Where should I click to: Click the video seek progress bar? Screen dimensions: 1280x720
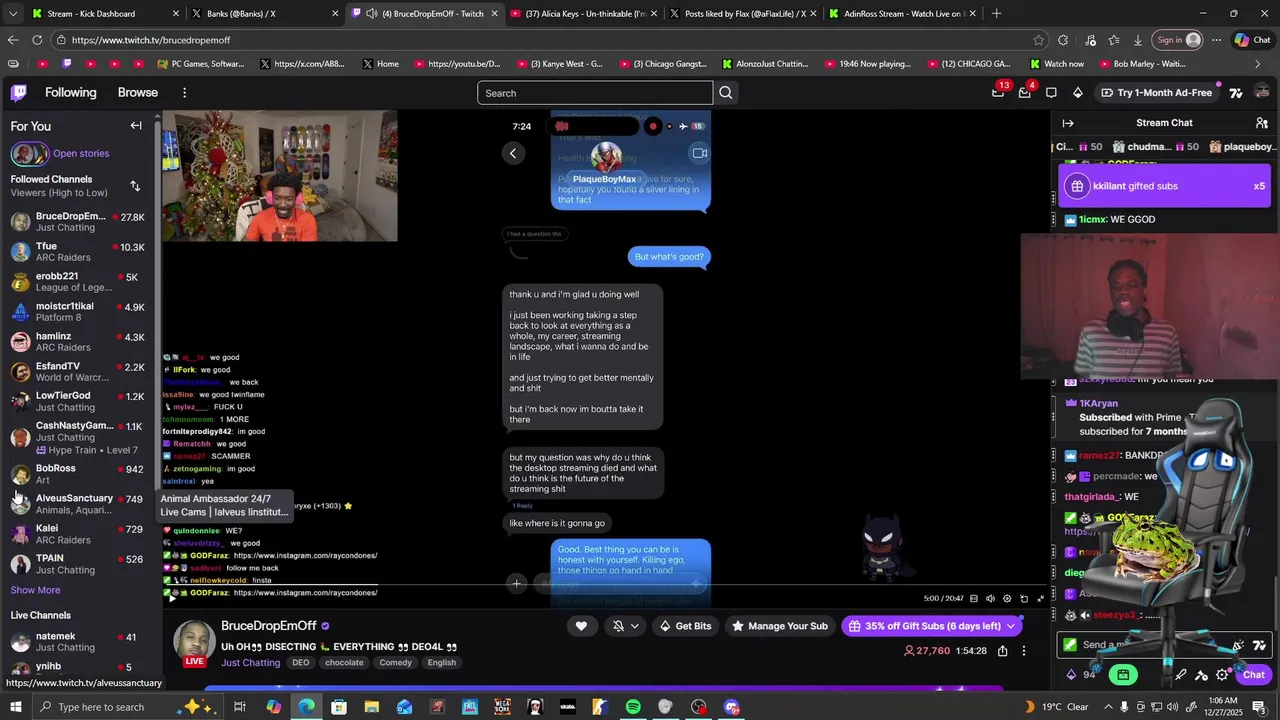click(x=604, y=587)
